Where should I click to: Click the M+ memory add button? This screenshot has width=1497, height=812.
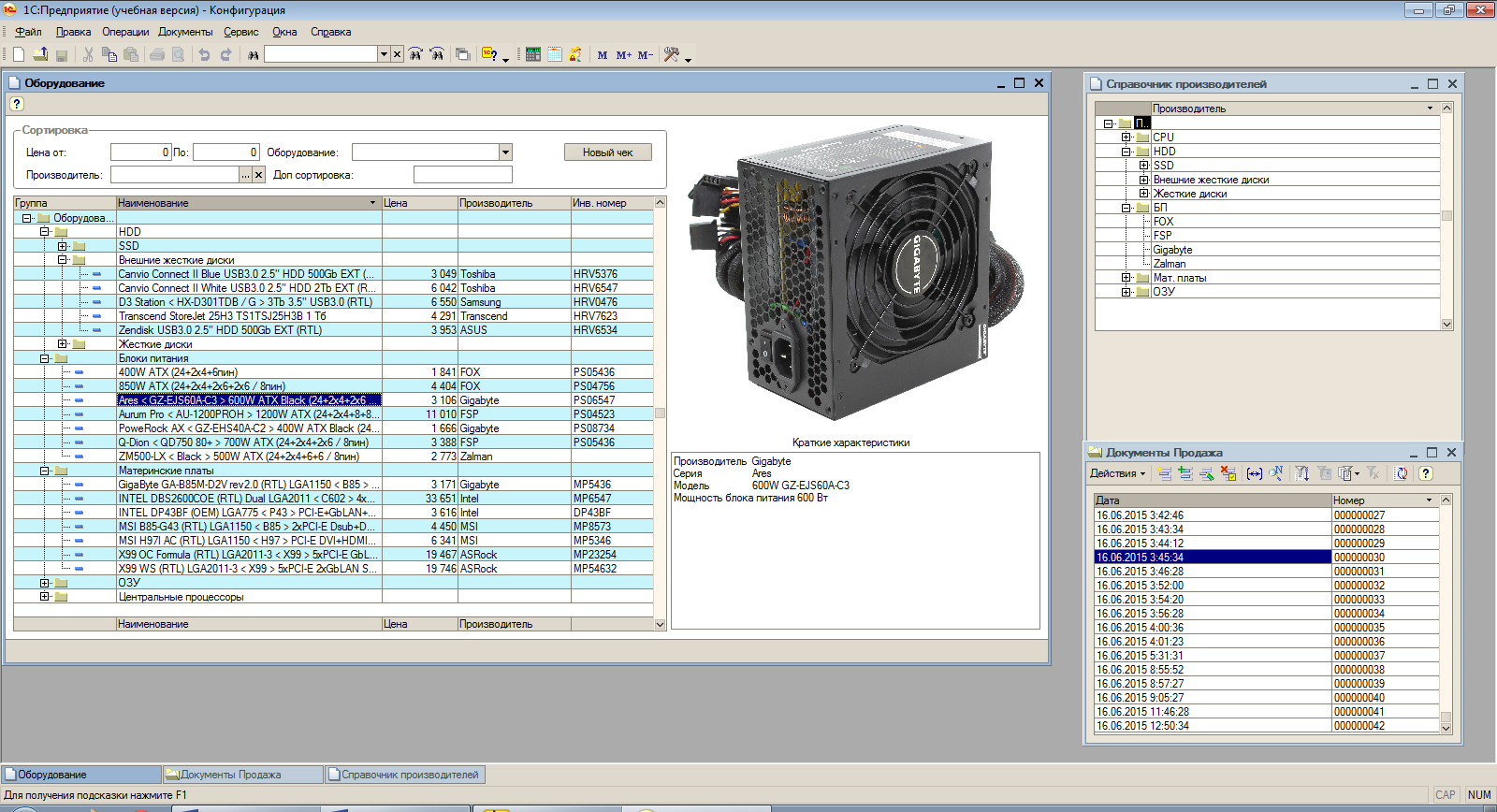pyautogui.click(x=624, y=55)
